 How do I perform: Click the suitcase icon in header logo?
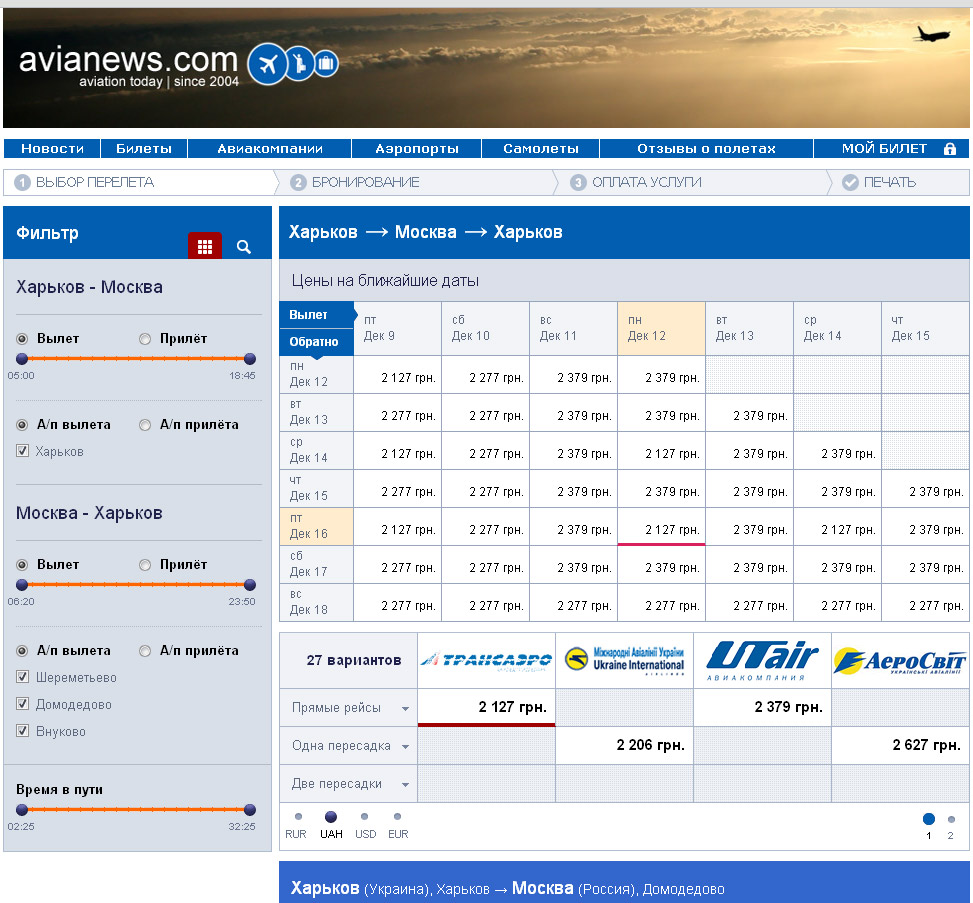325,65
